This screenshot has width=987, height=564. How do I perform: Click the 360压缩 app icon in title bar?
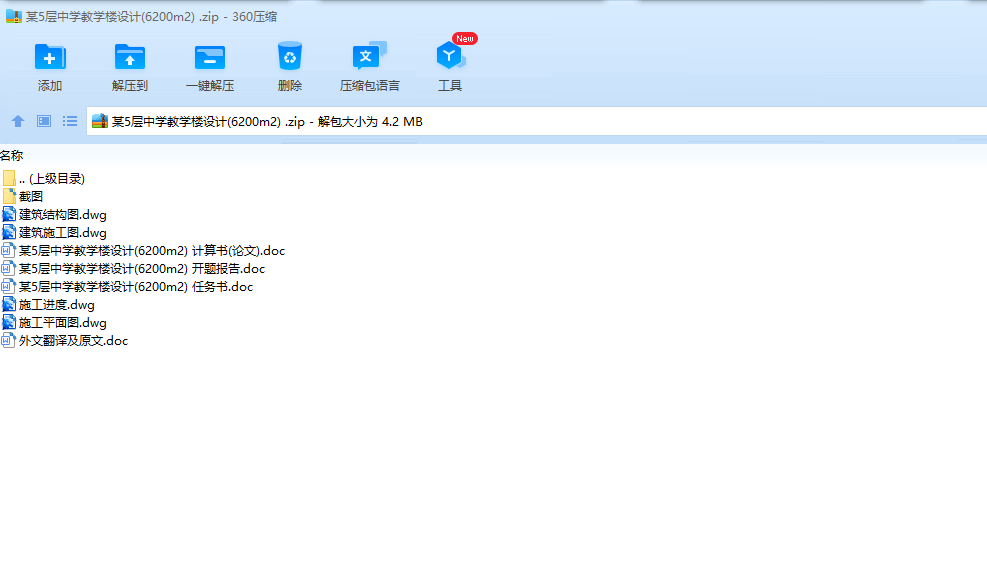click(14, 16)
